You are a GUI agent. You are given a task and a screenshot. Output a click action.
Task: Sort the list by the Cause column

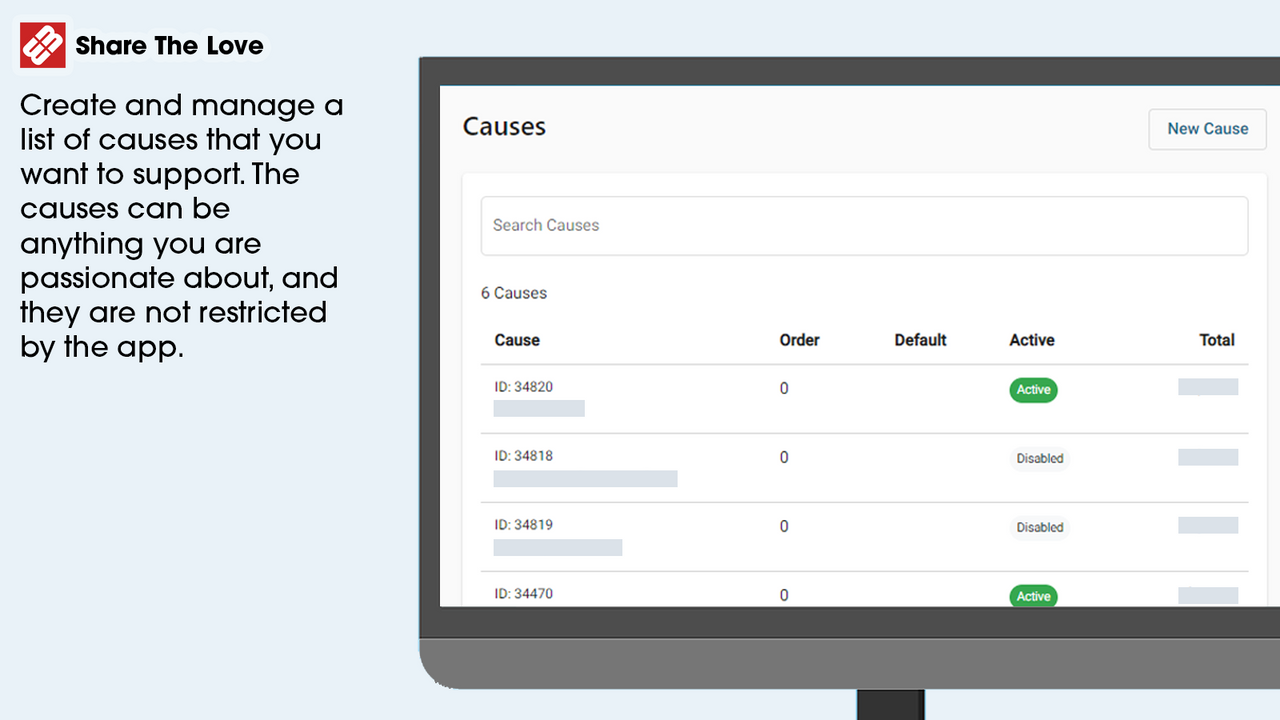click(517, 340)
